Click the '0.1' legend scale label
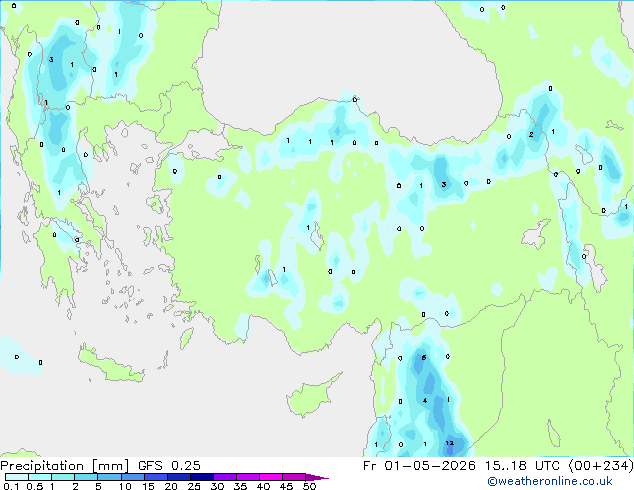Screen dimensions: 634x490 pyautogui.click(x=11, y=486)
